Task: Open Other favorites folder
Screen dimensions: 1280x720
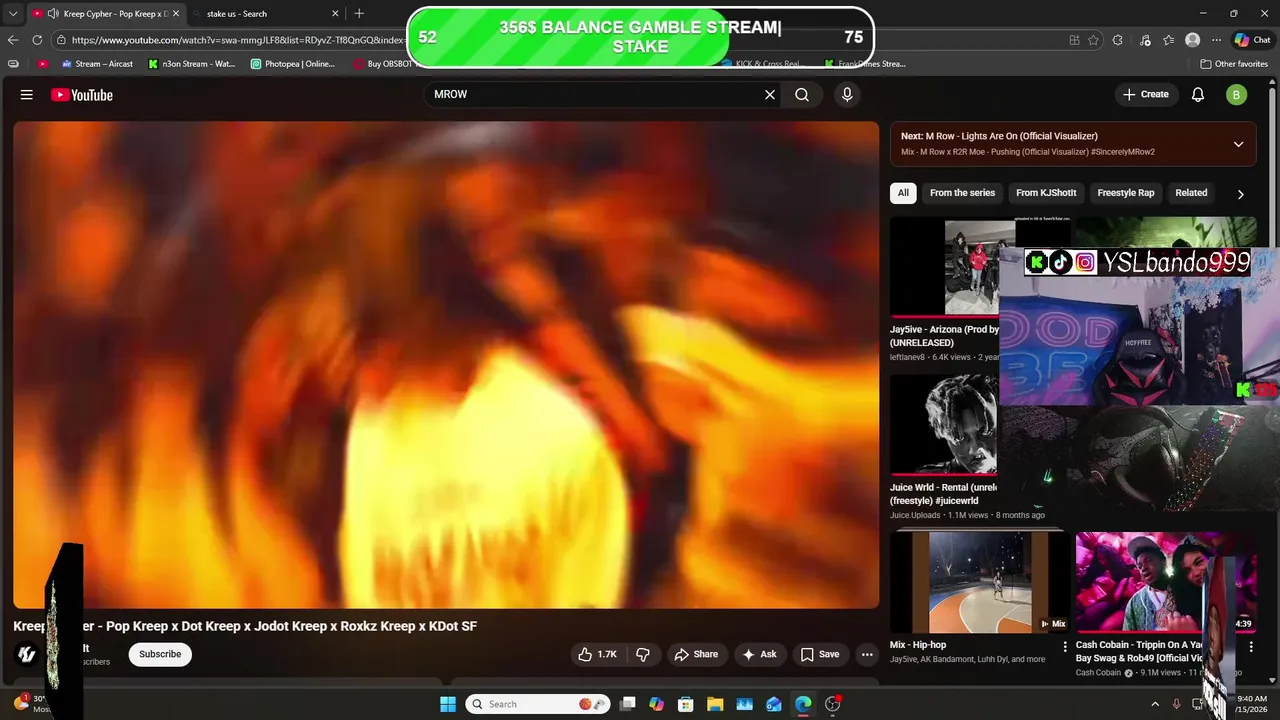Action: coord(1234,64)
